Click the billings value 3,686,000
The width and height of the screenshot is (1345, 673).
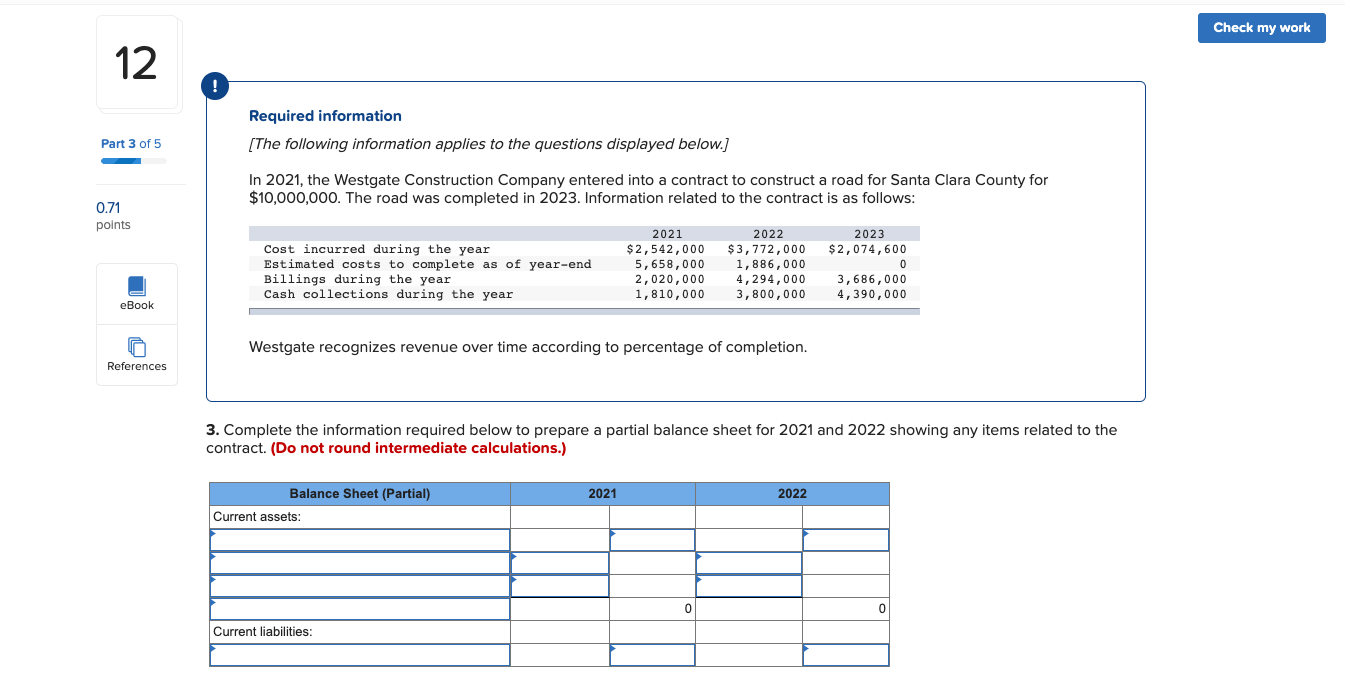point(872,279)
